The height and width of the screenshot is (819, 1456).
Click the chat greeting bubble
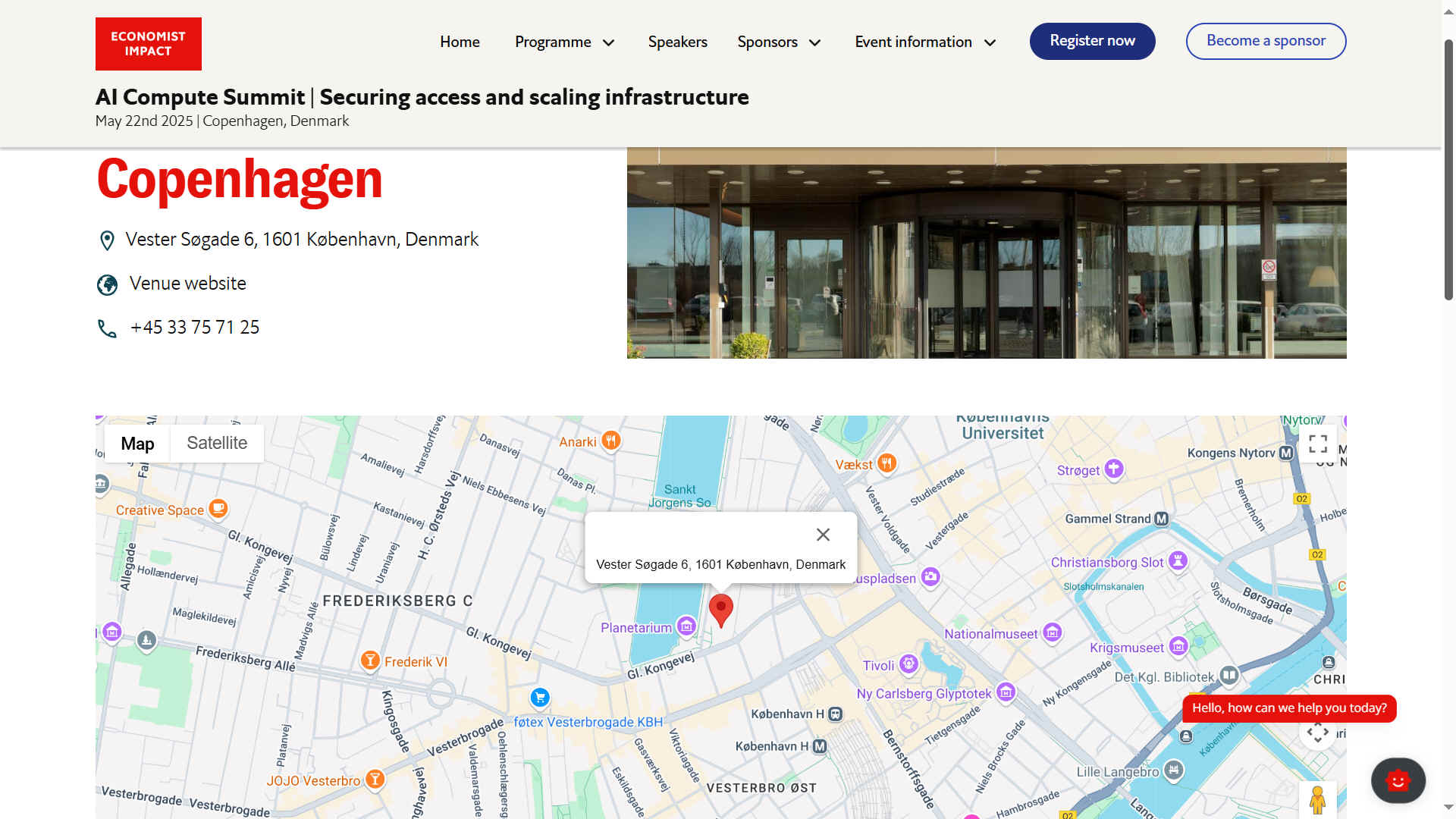pos(1289,708)
